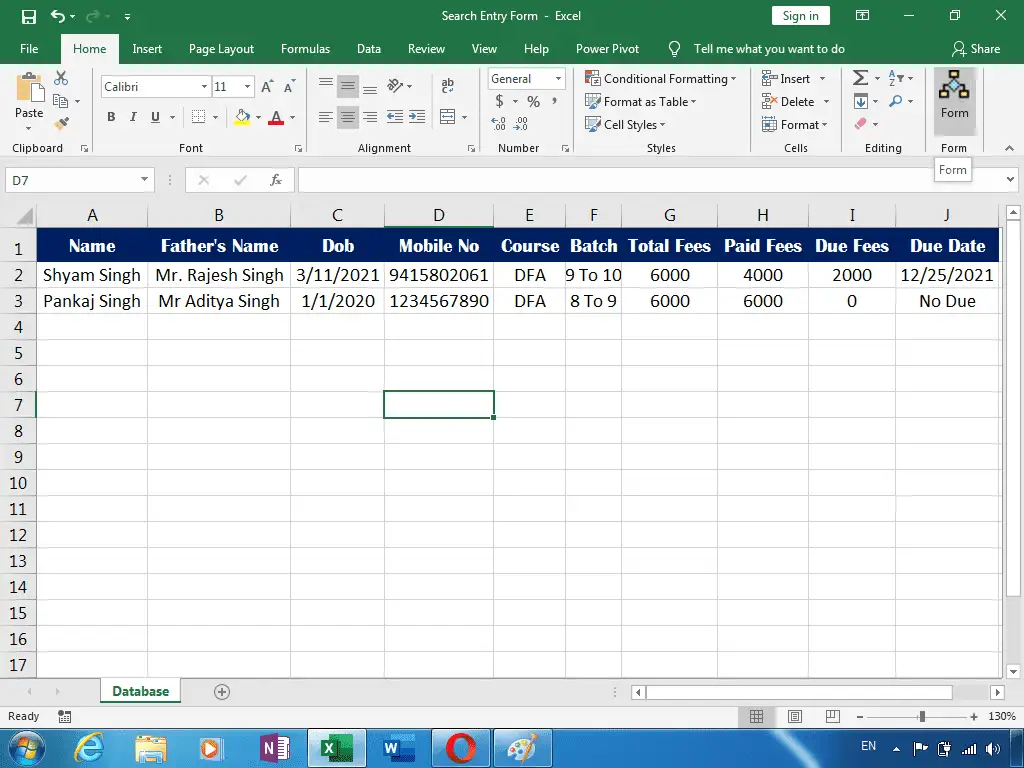This screenshot has width=1024, height=768.
Task: Open the File tab
Action: (x=29, y=49)
